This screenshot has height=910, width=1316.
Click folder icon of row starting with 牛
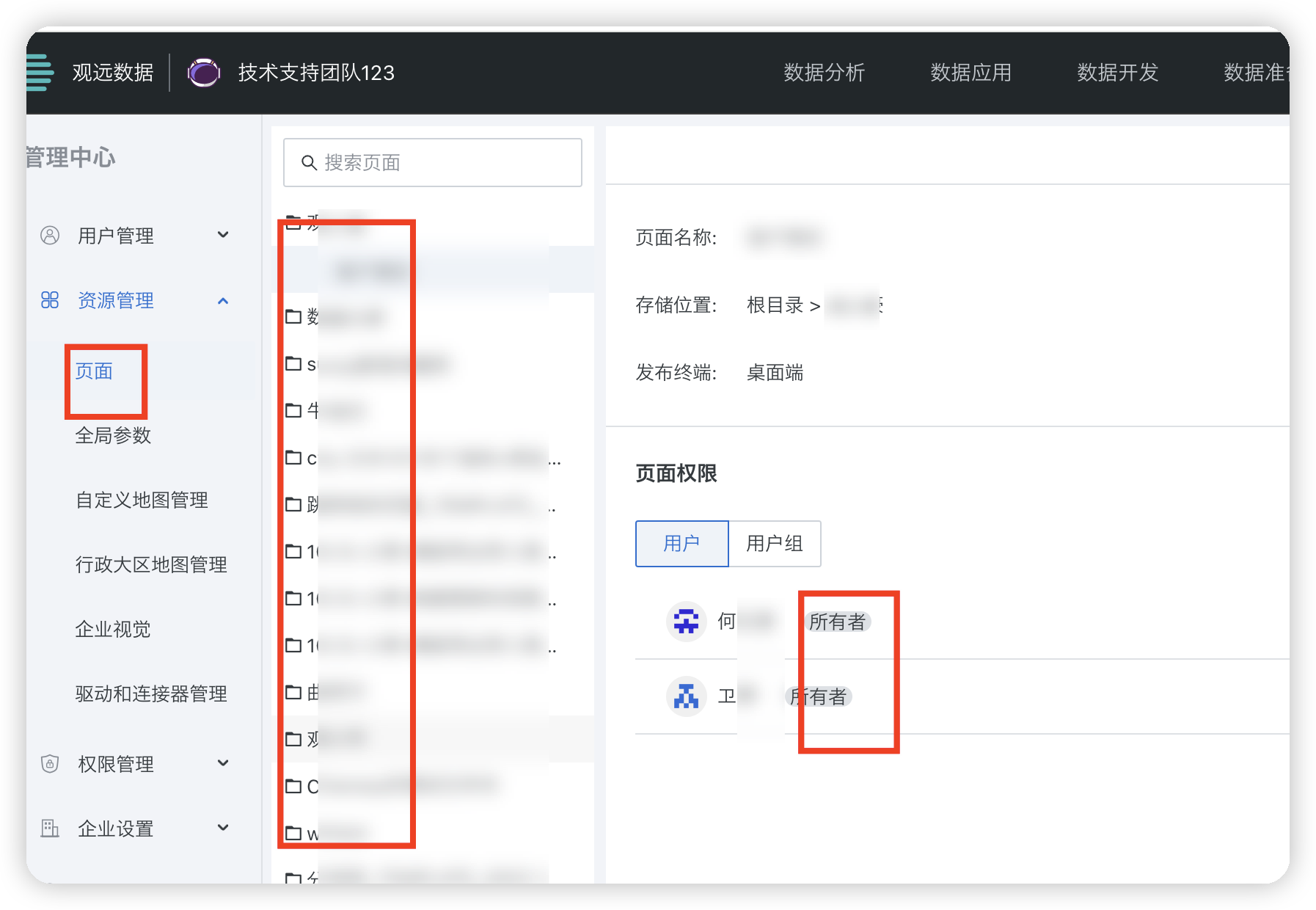pos(293,410)
